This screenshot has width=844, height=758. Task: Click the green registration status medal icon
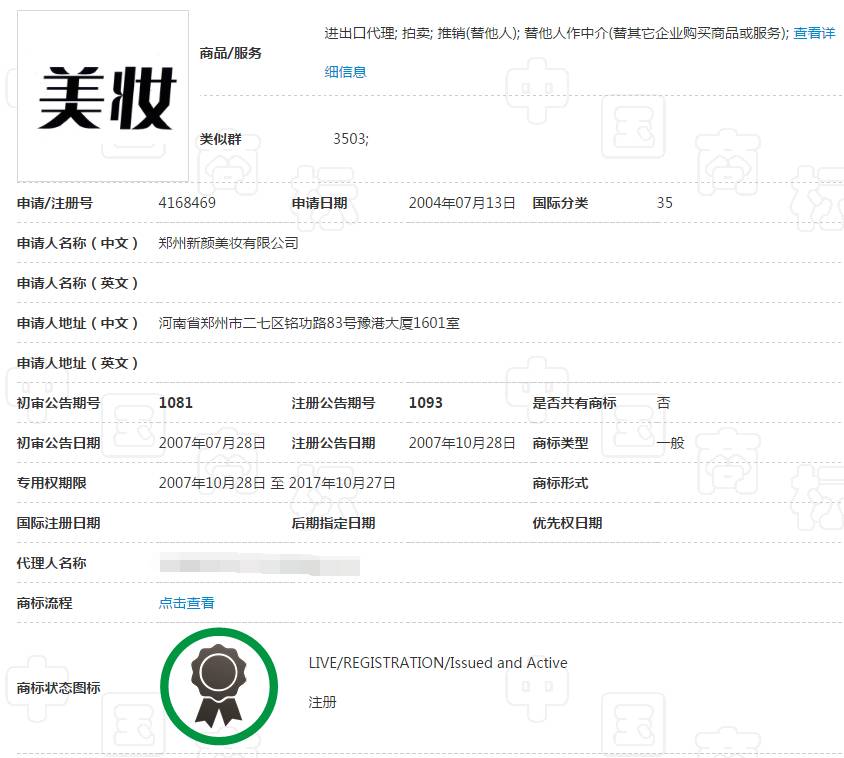point(219,685)
